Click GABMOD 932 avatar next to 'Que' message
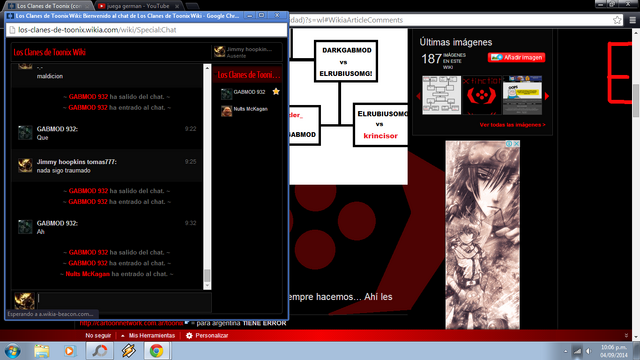Screen dimensions: 640x360 (25, 133)
